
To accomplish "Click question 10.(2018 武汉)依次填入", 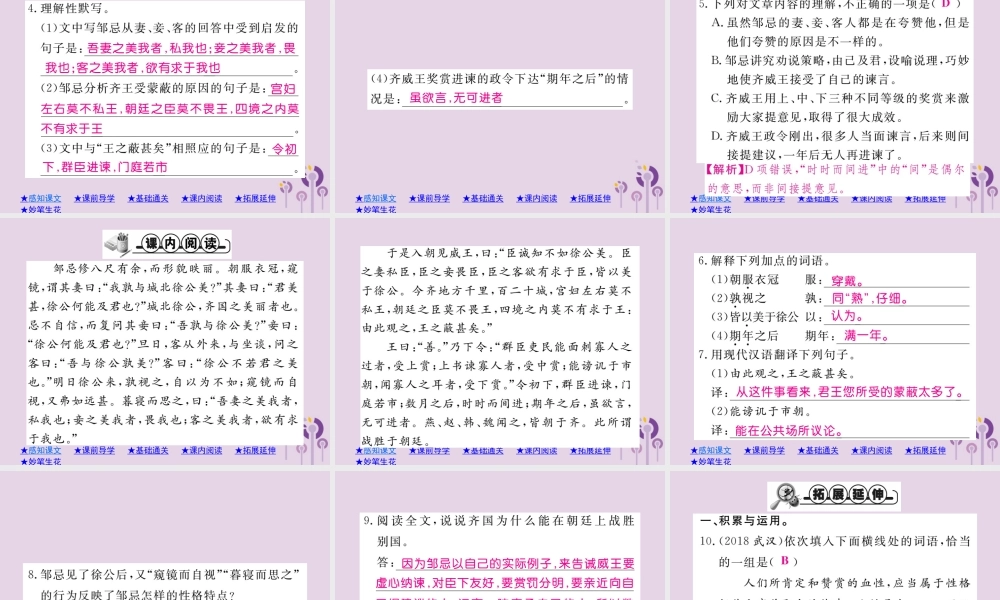I will 835,551.
